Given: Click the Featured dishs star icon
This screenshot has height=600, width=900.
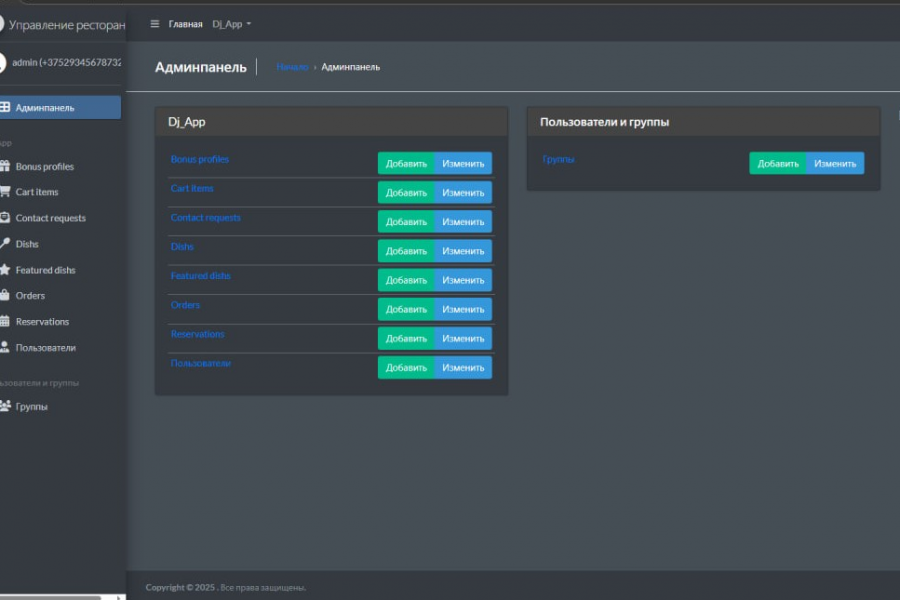Looking at the screenshot, I should click(5, 269).
